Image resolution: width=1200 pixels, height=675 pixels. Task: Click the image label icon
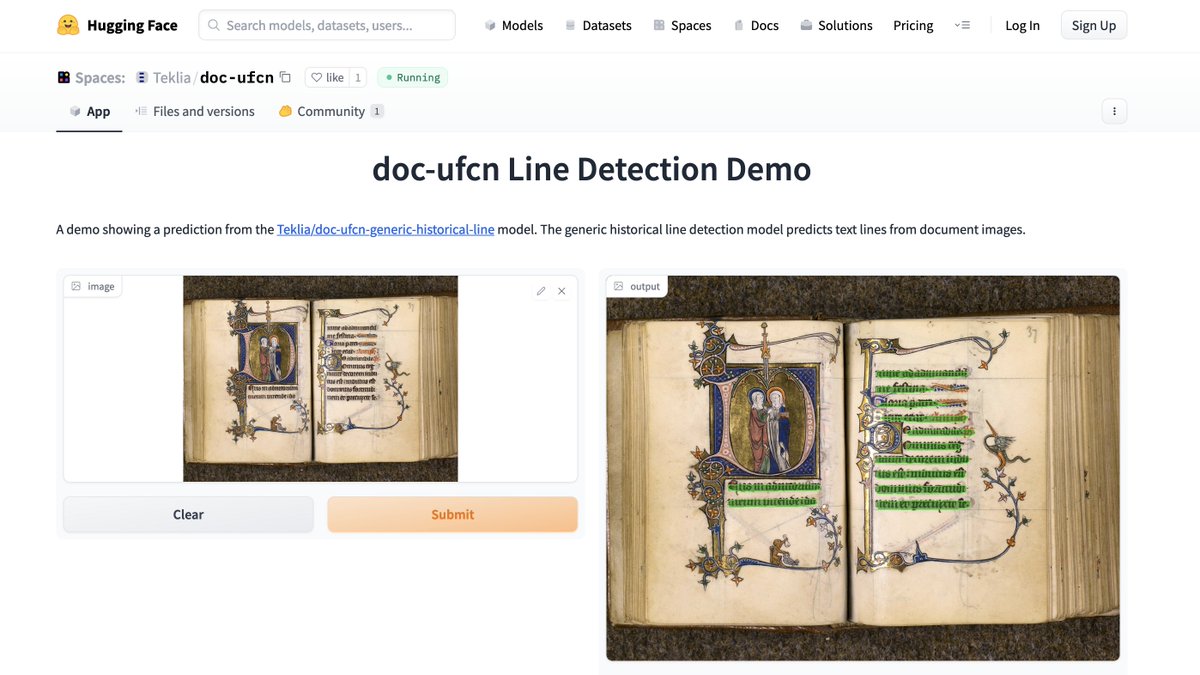pyautogui.click(x=76, y=286)
